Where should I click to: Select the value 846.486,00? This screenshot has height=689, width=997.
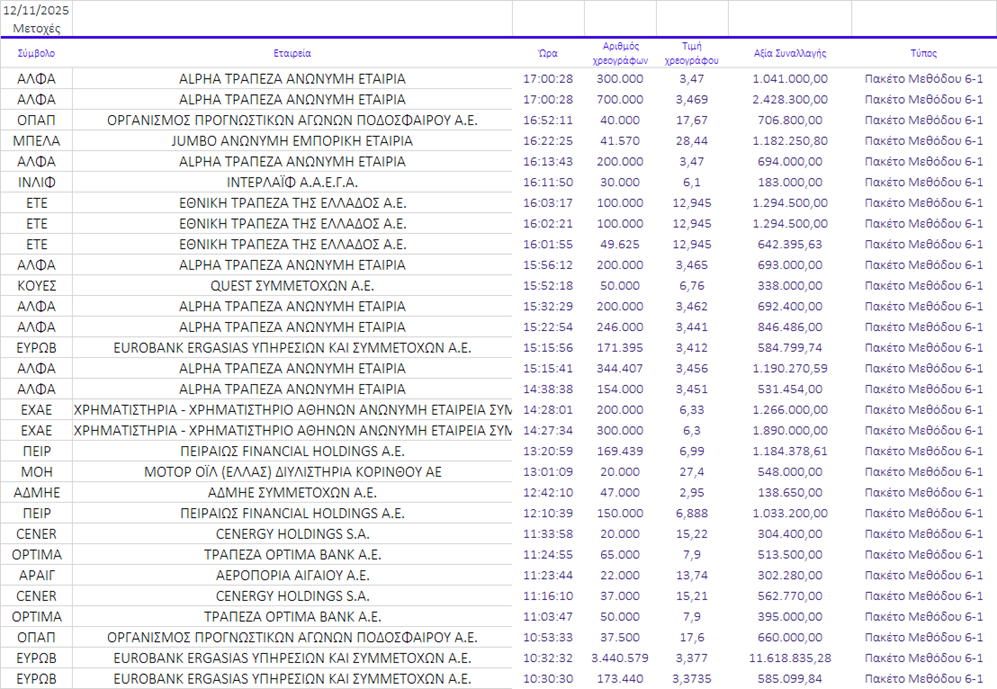790,327
